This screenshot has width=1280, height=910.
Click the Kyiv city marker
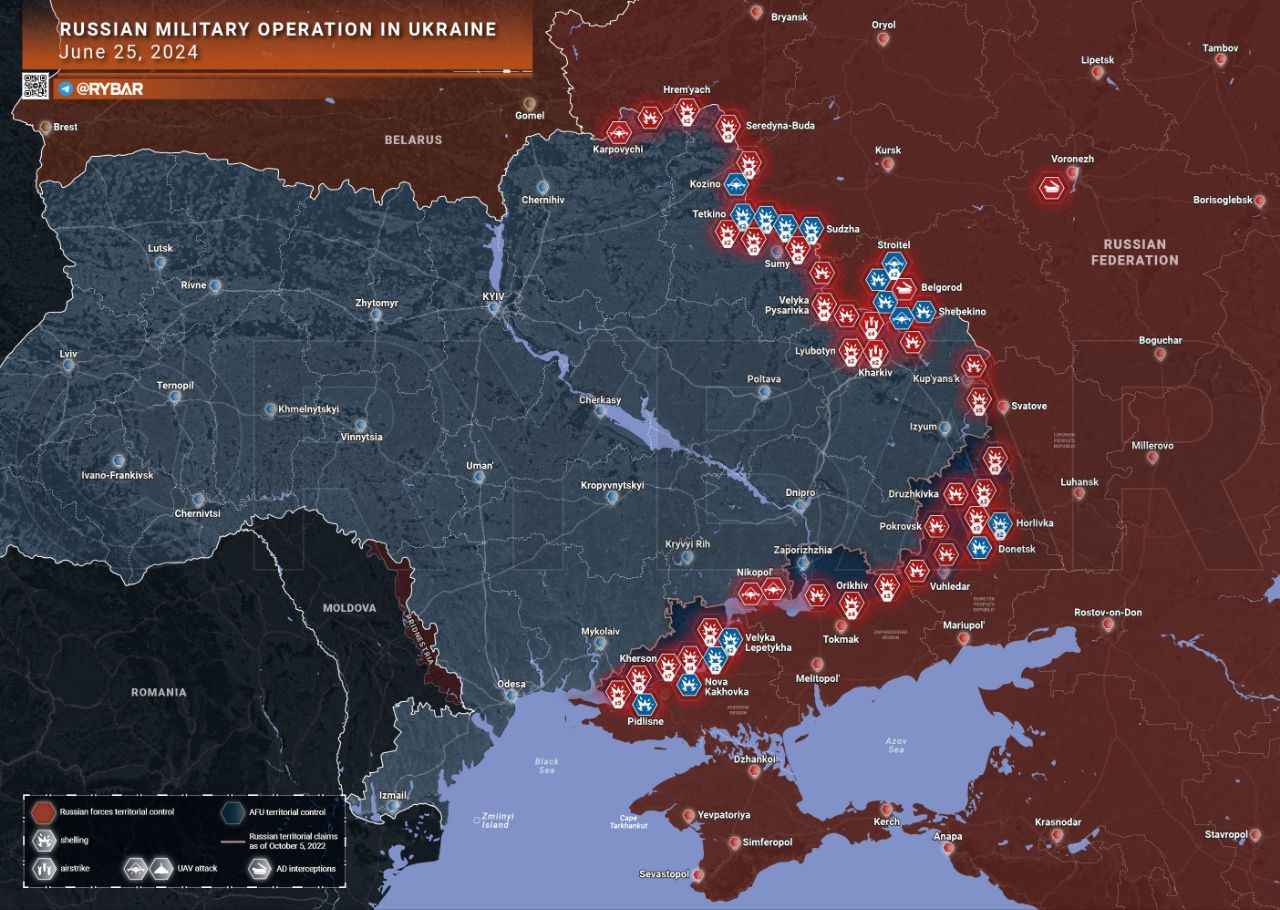point(493,308)
